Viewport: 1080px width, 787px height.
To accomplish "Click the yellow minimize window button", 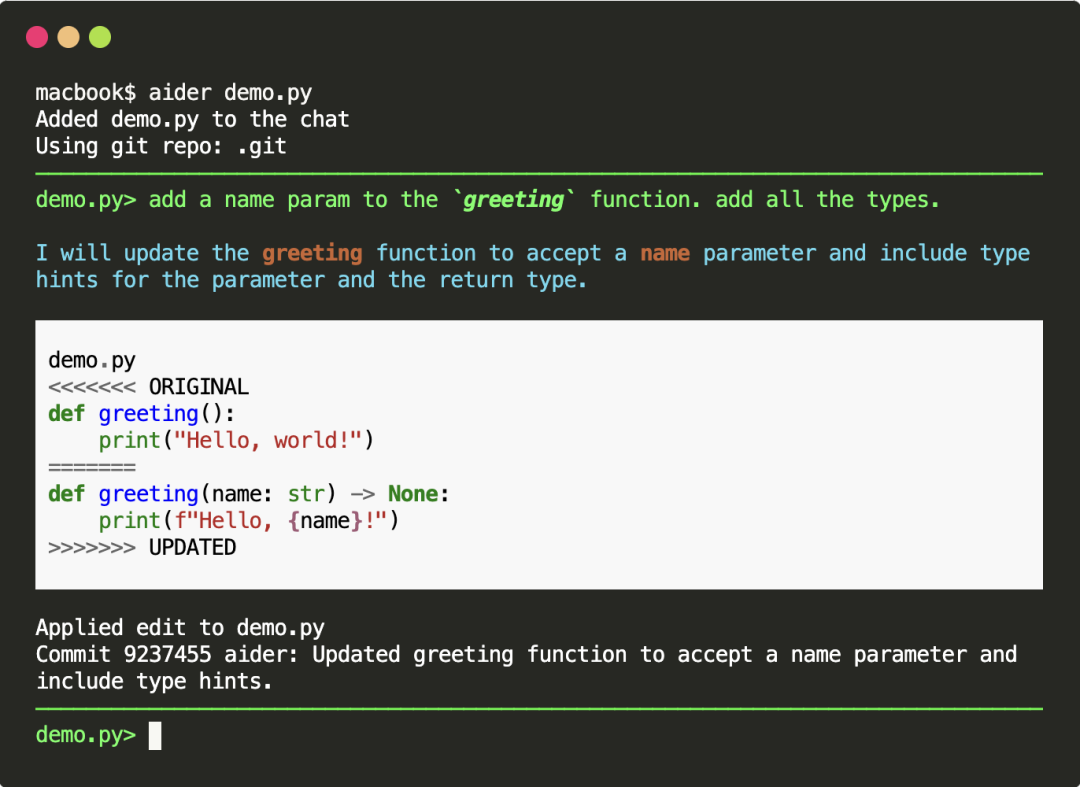I will [x=68, y=37].
